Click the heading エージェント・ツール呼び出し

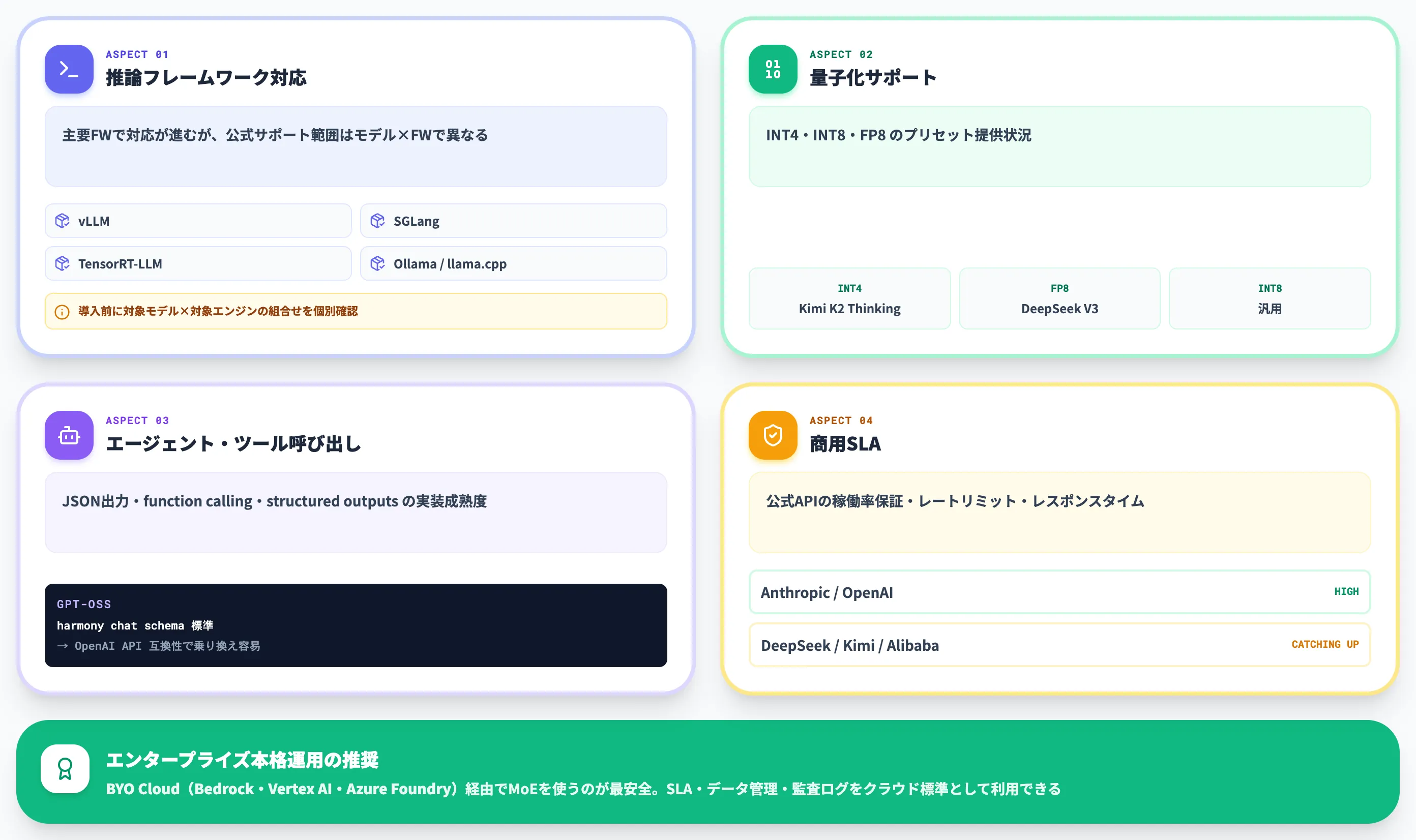(x=233, y=444)
